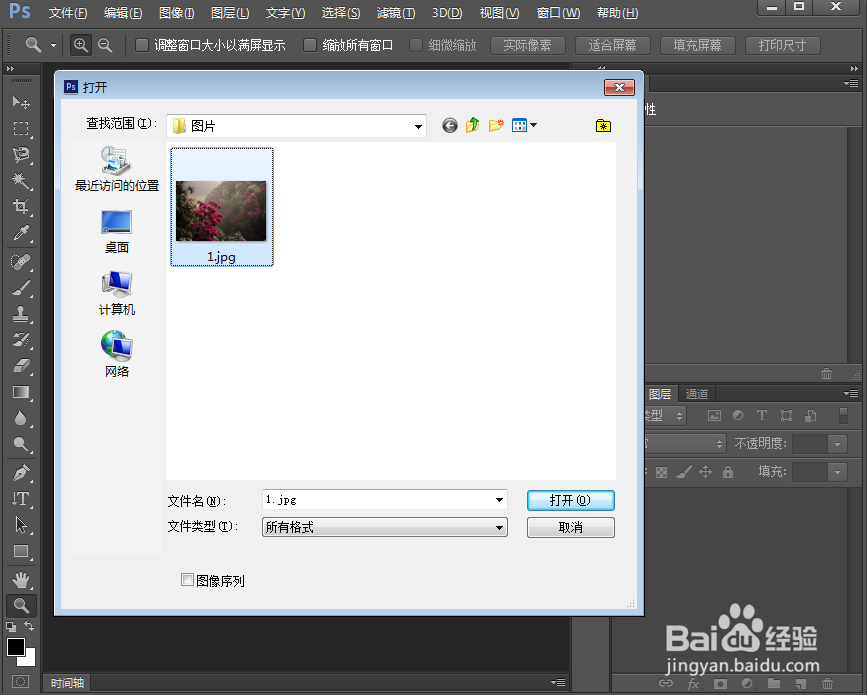This screenshot has width=867, height=695.
Task: Select the Hand tool
Action: (21, 579)
